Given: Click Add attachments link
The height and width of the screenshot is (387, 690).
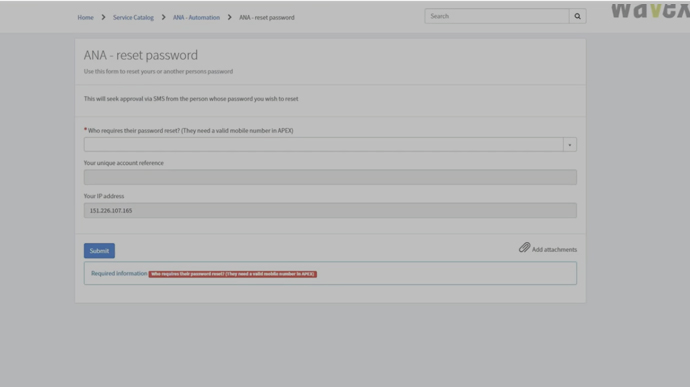Looking at the screenshot, I should (554, 250).
